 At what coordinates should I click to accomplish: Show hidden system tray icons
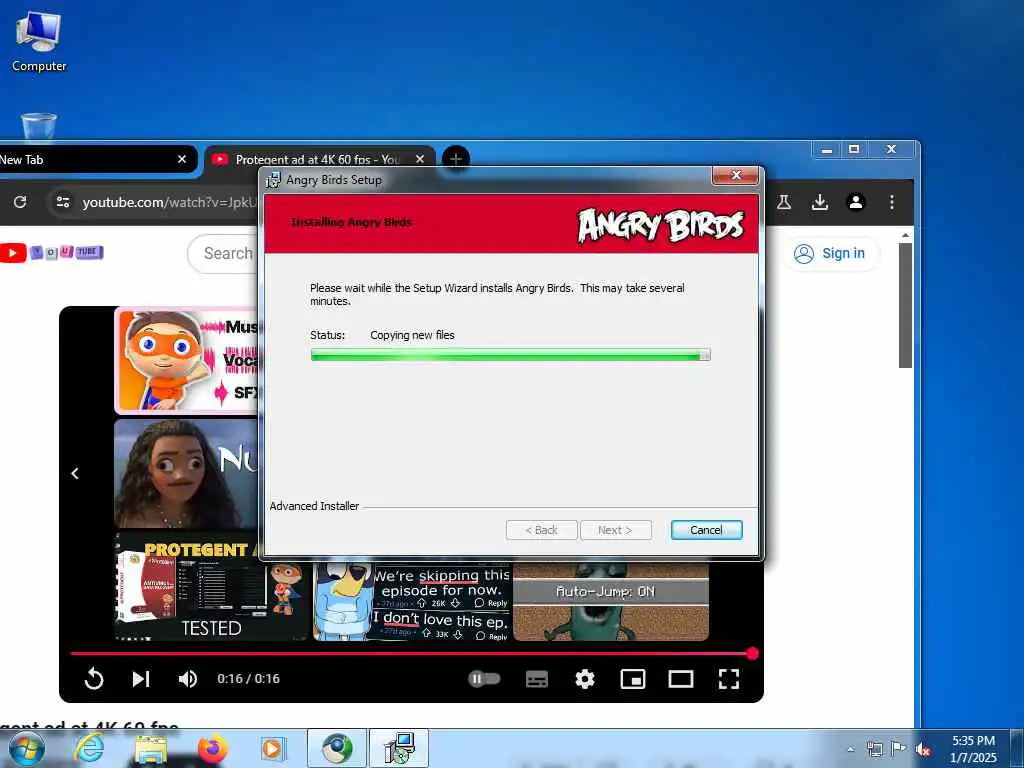[x=850, y=749]
